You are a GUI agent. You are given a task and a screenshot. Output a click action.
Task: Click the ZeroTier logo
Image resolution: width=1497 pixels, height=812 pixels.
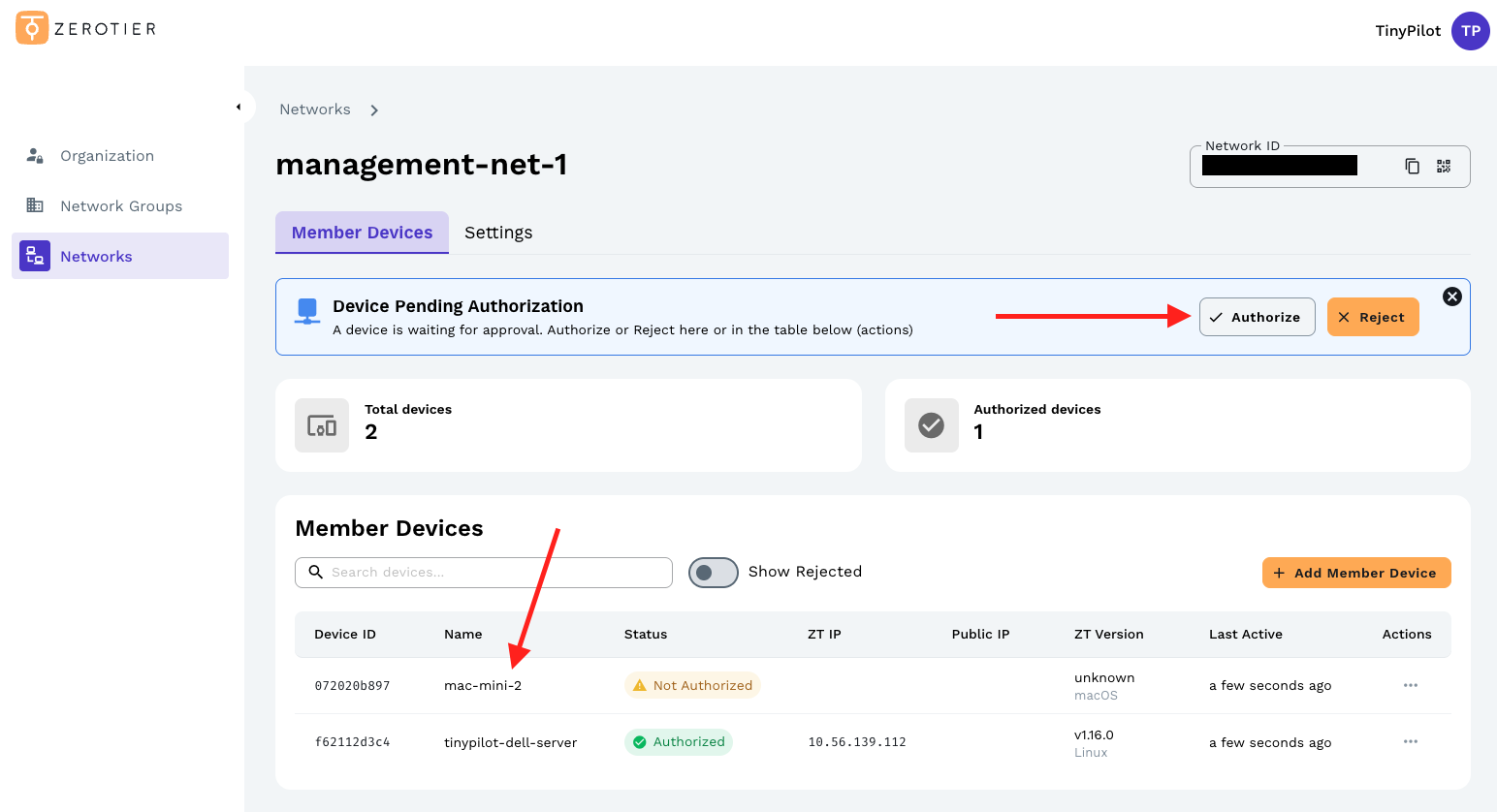point(84,27)
